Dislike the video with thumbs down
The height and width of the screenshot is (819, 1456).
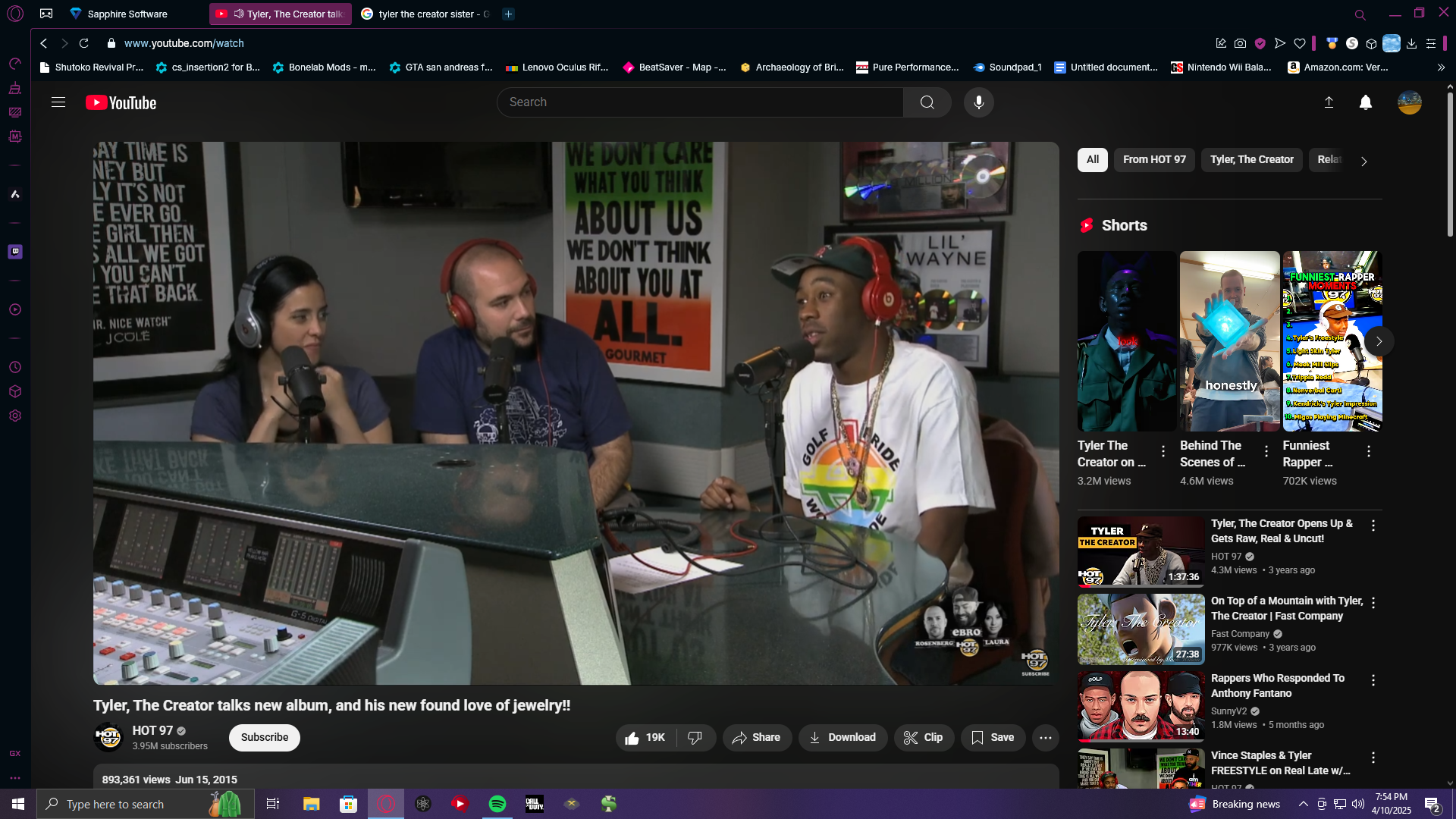[695, 737]
